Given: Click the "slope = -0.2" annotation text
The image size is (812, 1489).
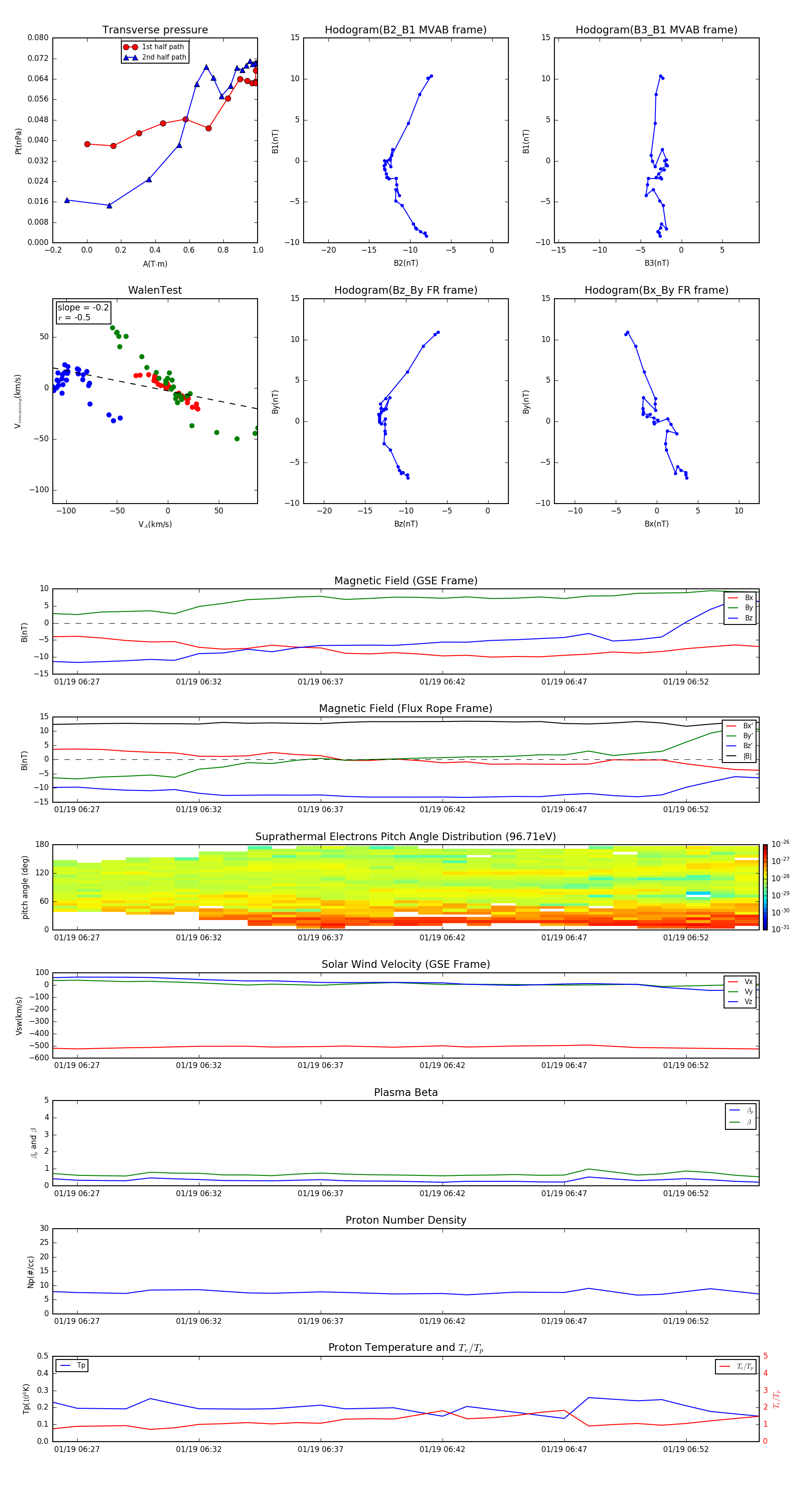Looking at the screenshot, I should pyautogui.click(x=83, y=308).
